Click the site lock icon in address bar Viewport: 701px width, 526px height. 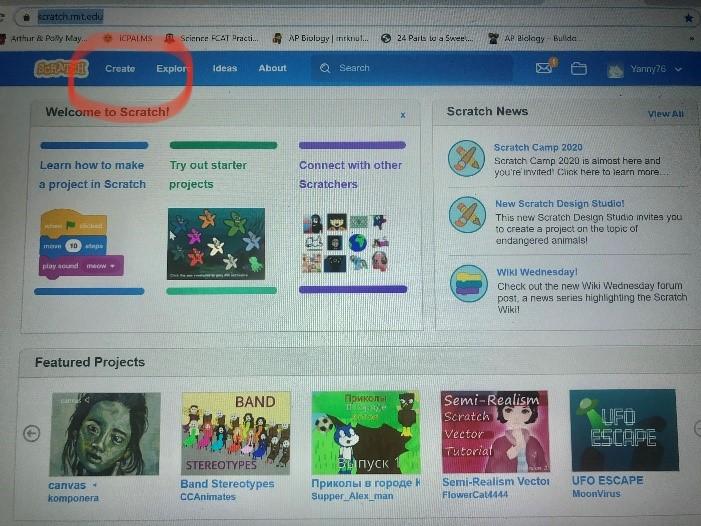click(26, 17)
